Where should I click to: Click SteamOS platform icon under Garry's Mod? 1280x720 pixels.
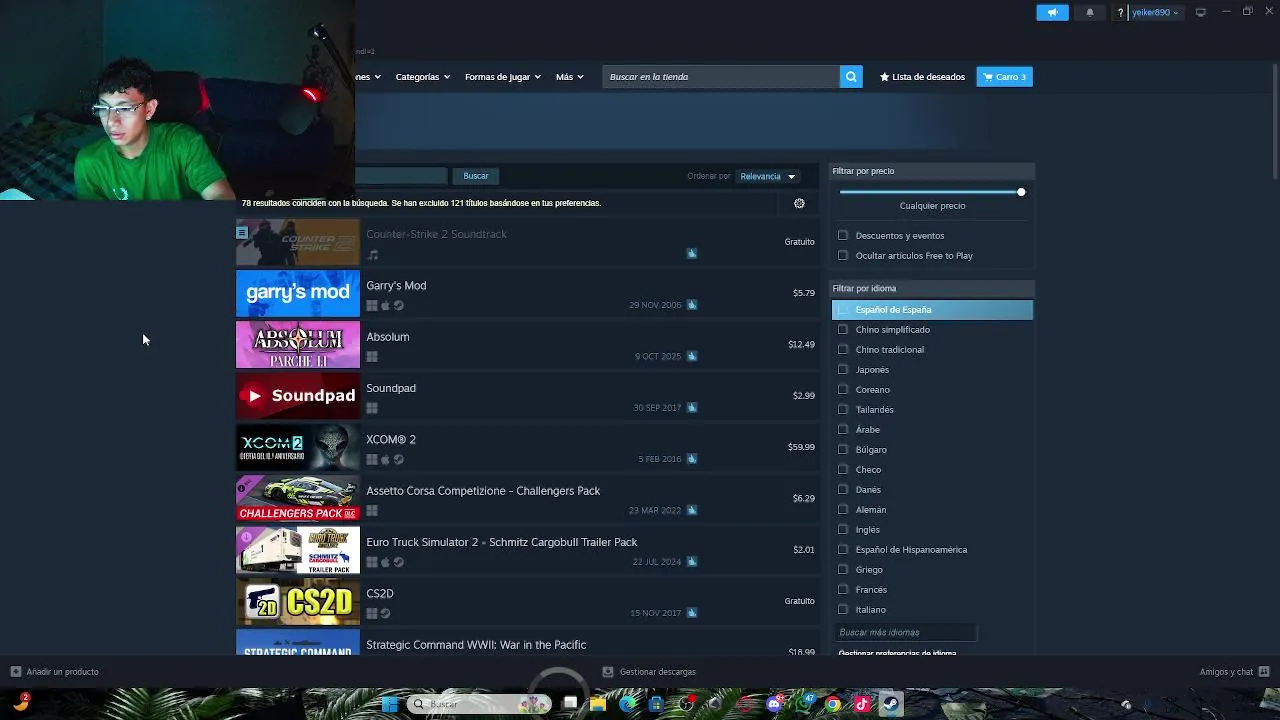(x=398, y=306)
